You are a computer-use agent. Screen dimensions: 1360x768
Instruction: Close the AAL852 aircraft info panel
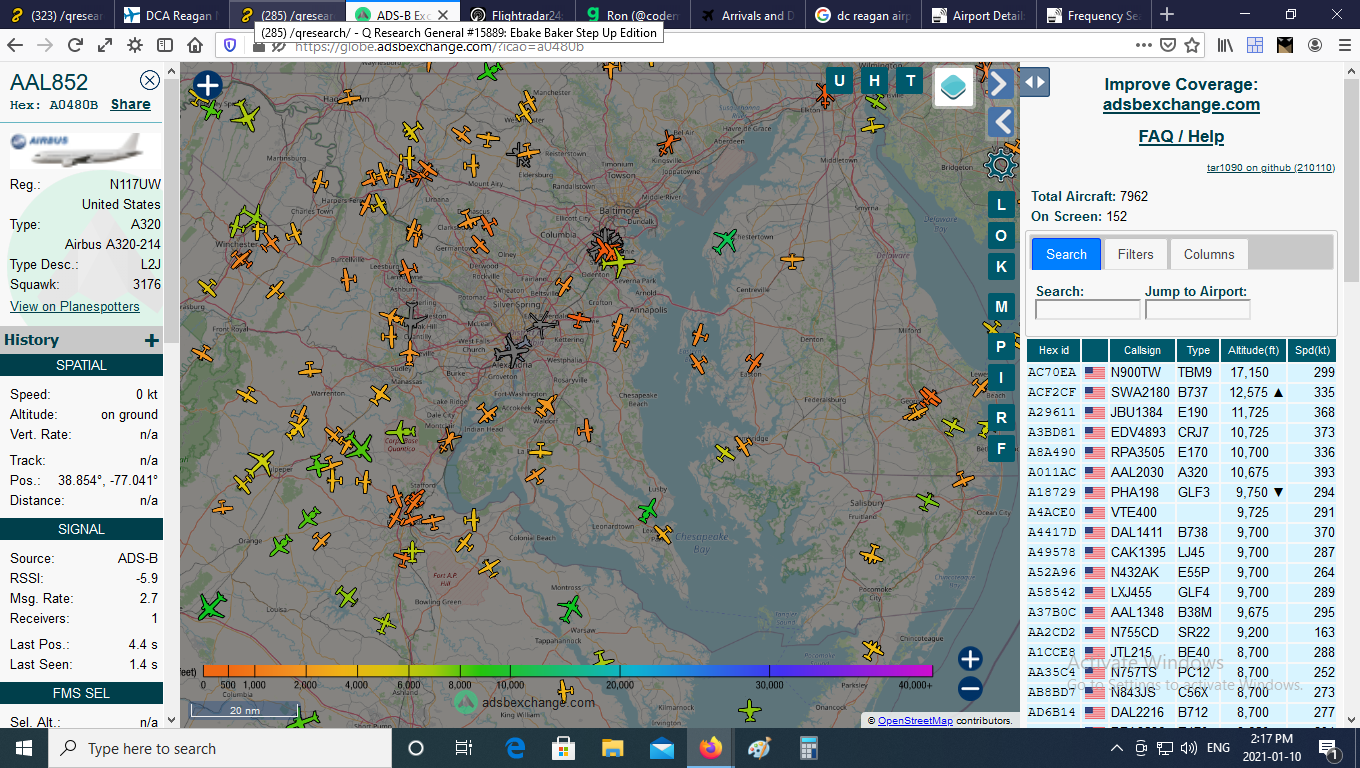click(x=150, y=81)
